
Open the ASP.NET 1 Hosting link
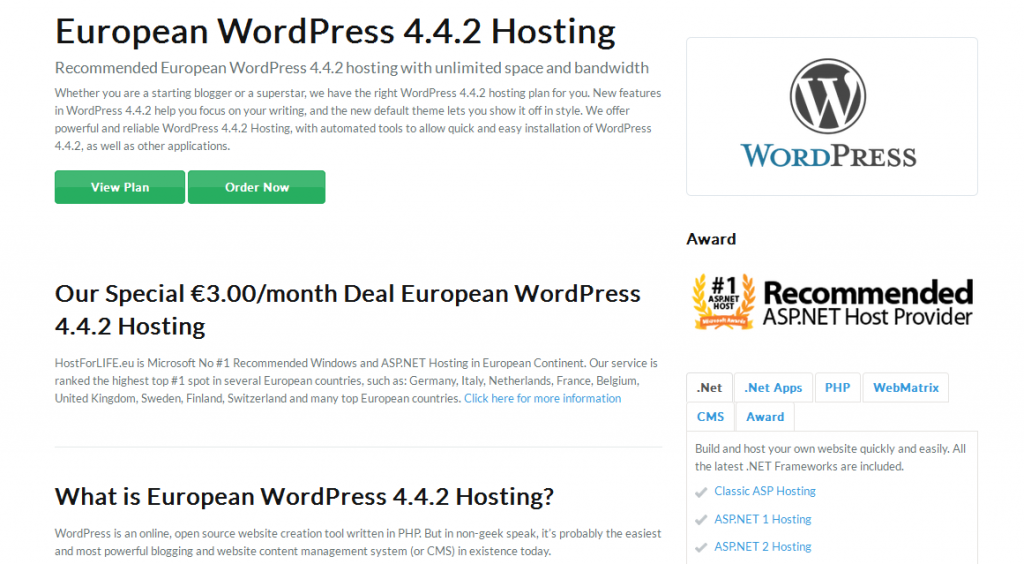pos(763,519)
